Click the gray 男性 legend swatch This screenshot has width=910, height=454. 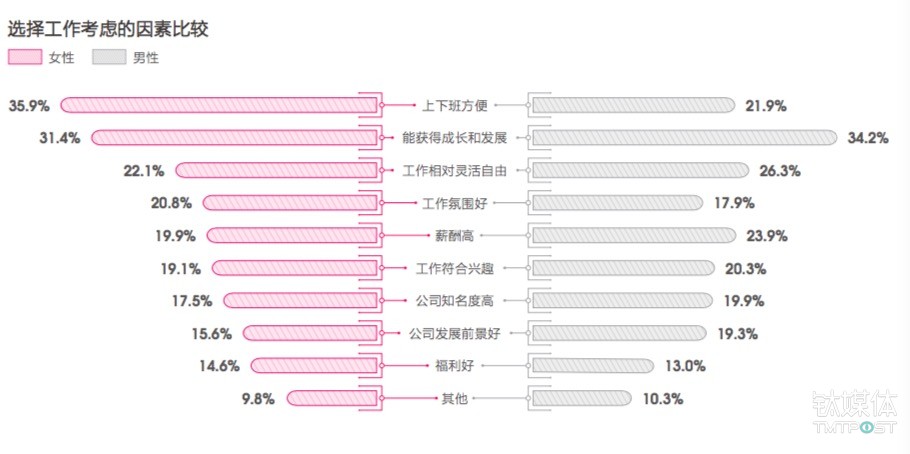(x=109, y=57)
